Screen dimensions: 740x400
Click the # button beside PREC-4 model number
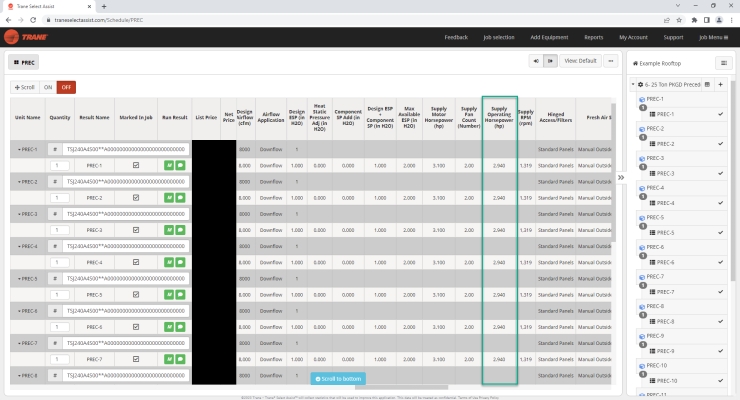[55, 246]
